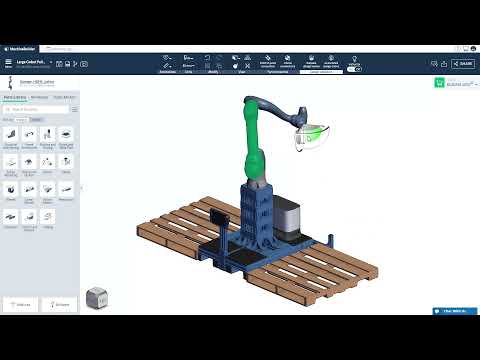The image size is (480, 360).
Task: Select the second Sort by option
Action: 36,120
